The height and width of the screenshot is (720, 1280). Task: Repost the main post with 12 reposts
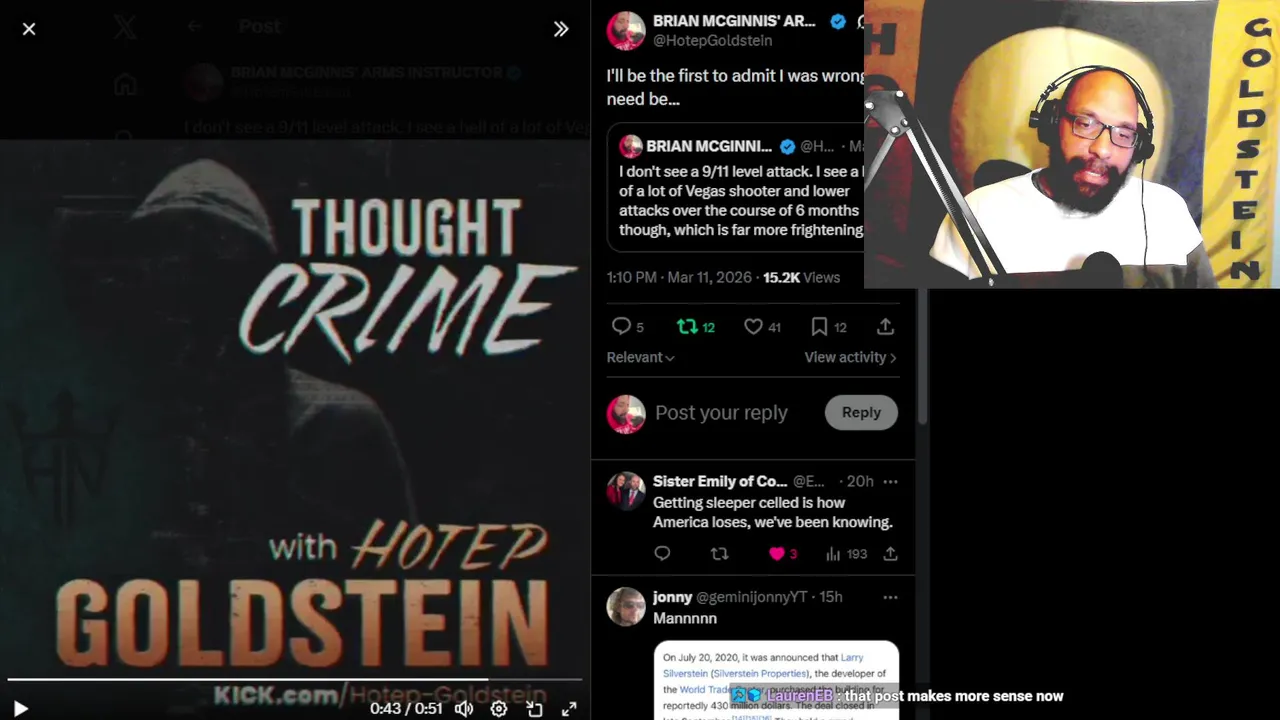point(696,326)
